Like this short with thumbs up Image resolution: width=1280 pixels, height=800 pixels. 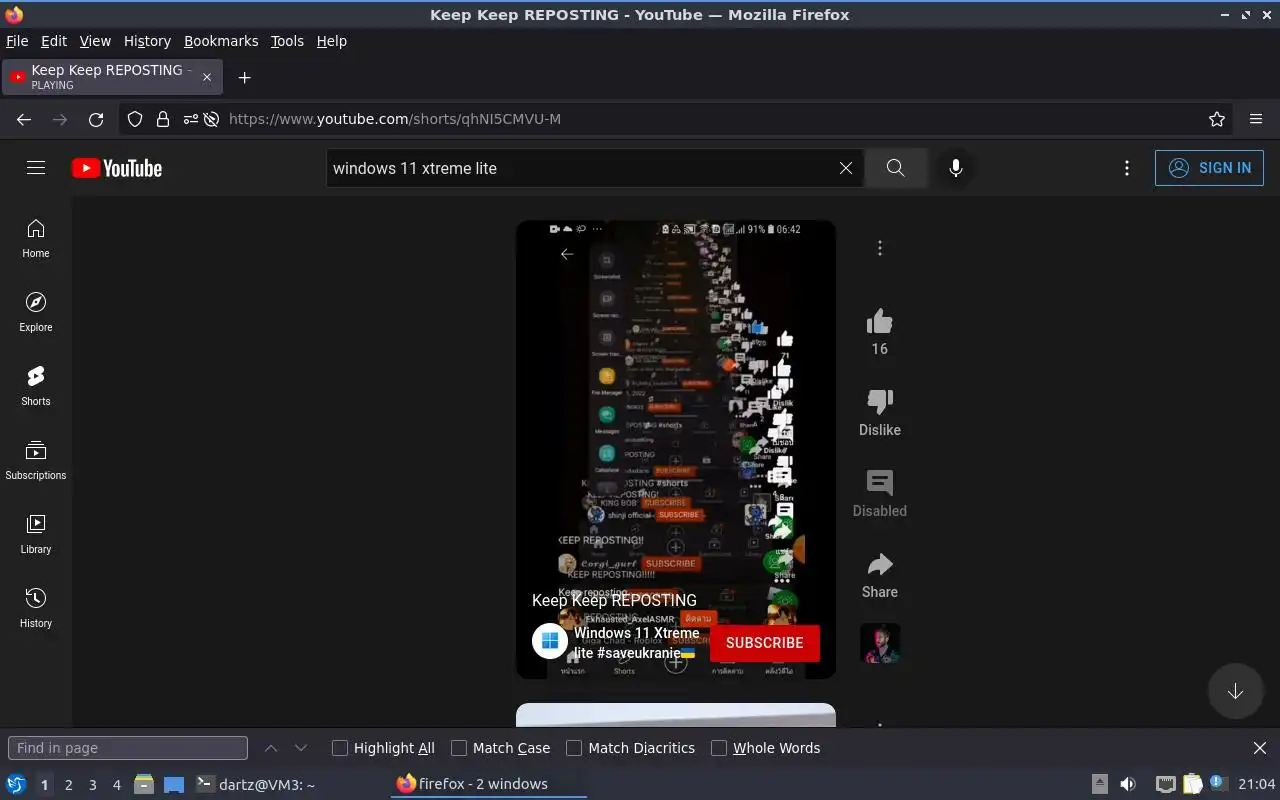(880, 321)
